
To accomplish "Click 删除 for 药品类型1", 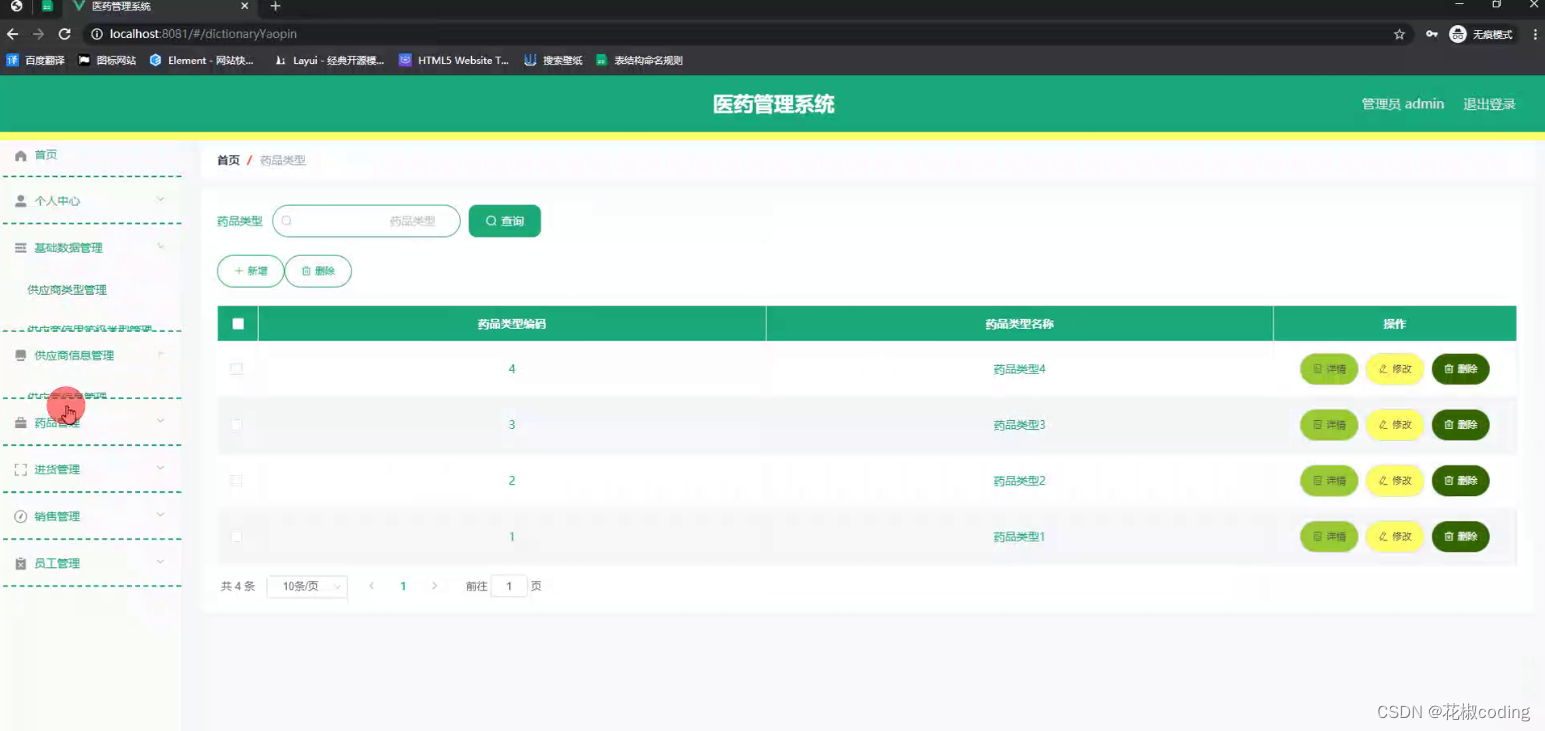I will 1461,537.
